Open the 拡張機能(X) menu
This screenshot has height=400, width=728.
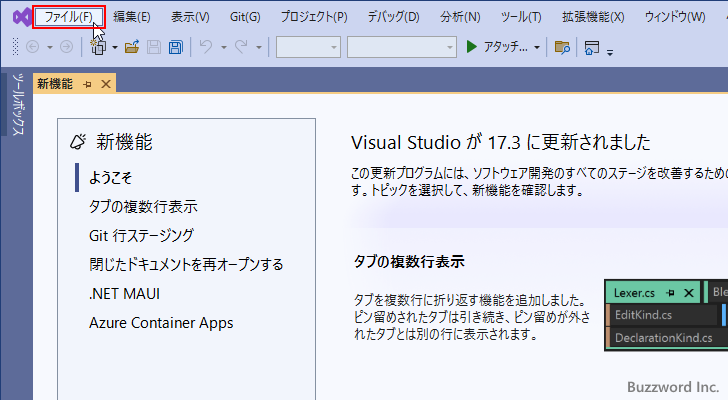click(593, 17)
